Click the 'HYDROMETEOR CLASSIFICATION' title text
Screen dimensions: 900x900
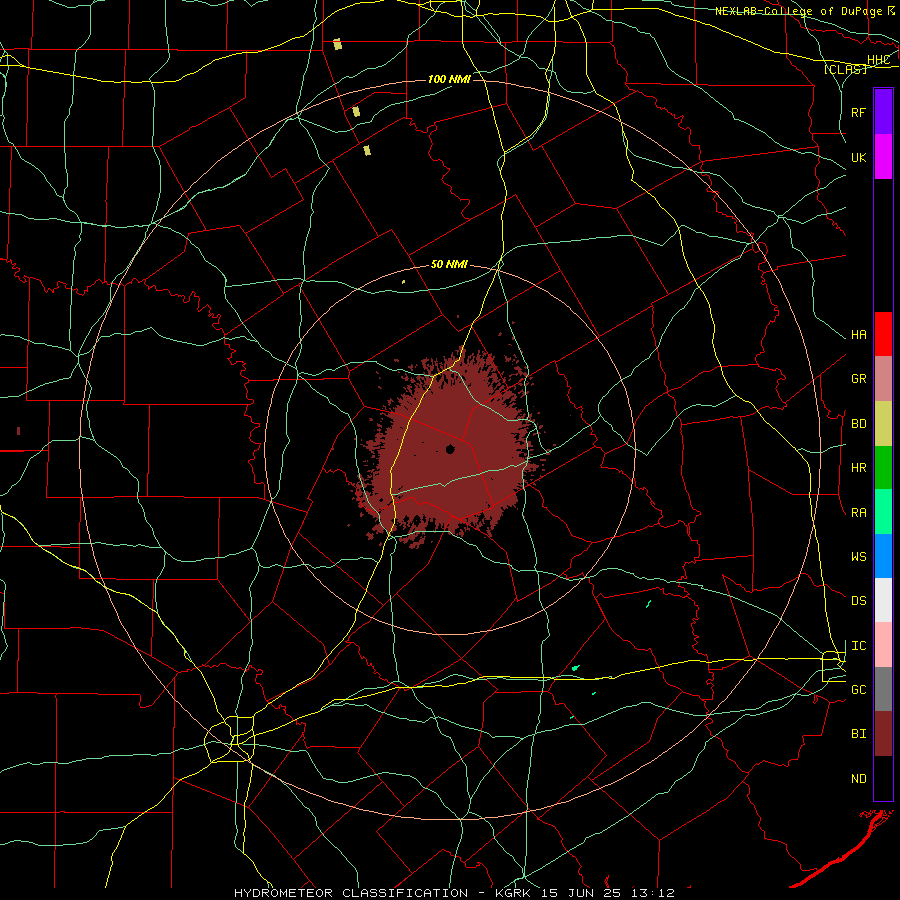click(x=351, y=893)
